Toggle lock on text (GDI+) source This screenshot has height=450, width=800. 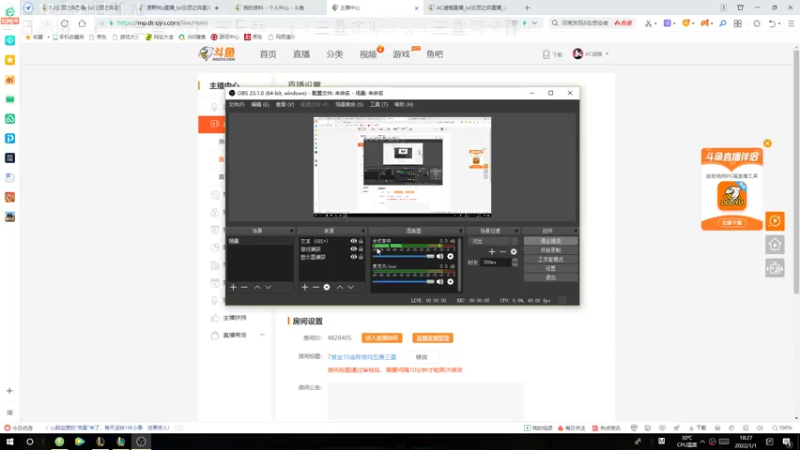[361, 241]
